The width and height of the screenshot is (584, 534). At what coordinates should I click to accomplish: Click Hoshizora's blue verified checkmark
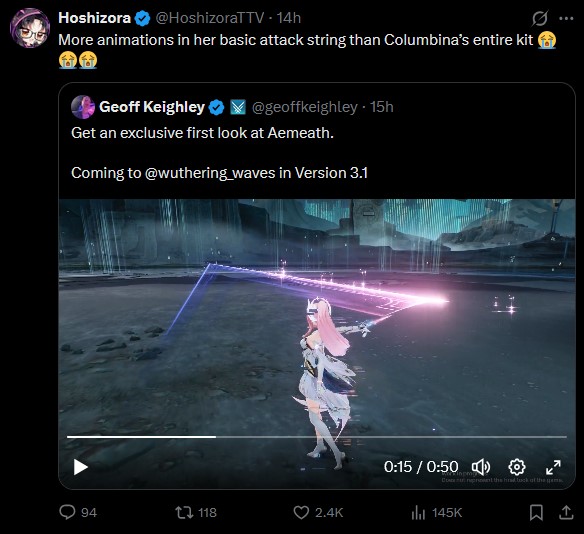tap(142, 18)
